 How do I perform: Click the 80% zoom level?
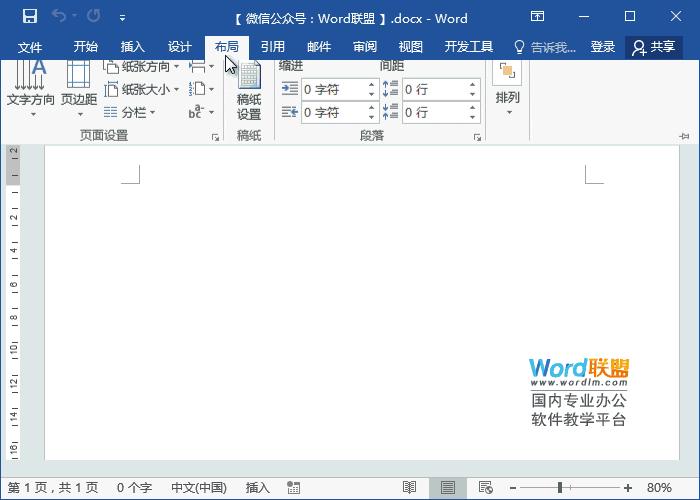tap(659, 488)
